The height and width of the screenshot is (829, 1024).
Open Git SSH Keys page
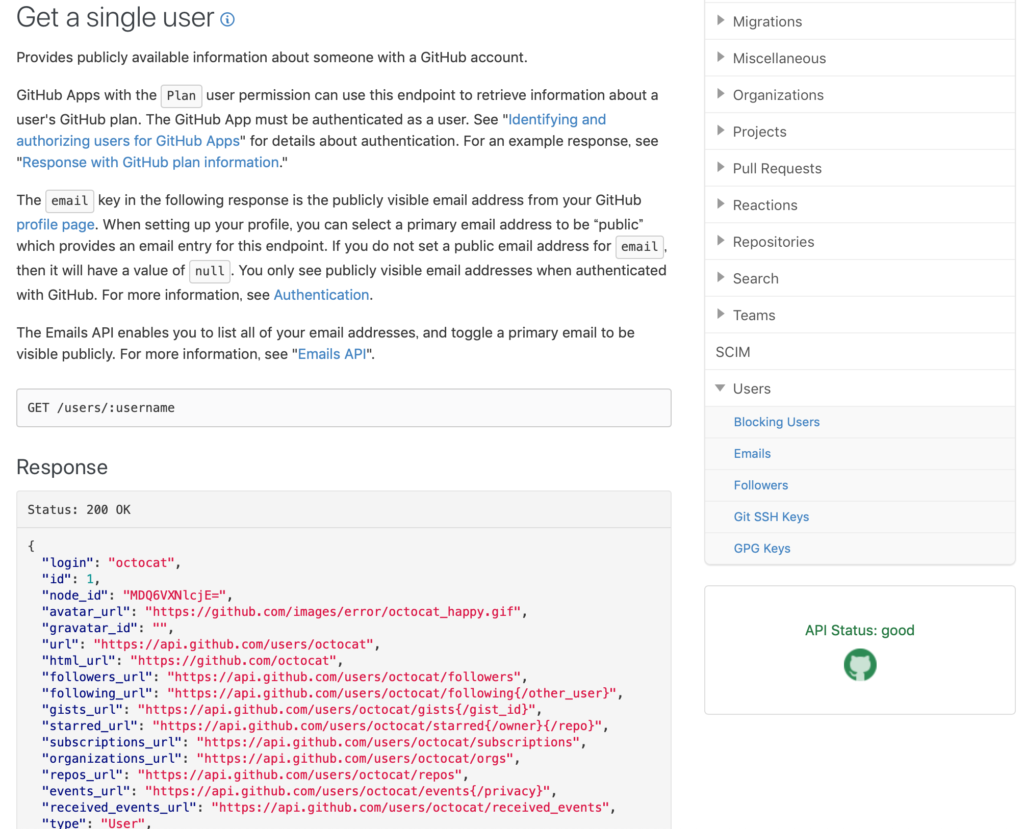(771, 517)
